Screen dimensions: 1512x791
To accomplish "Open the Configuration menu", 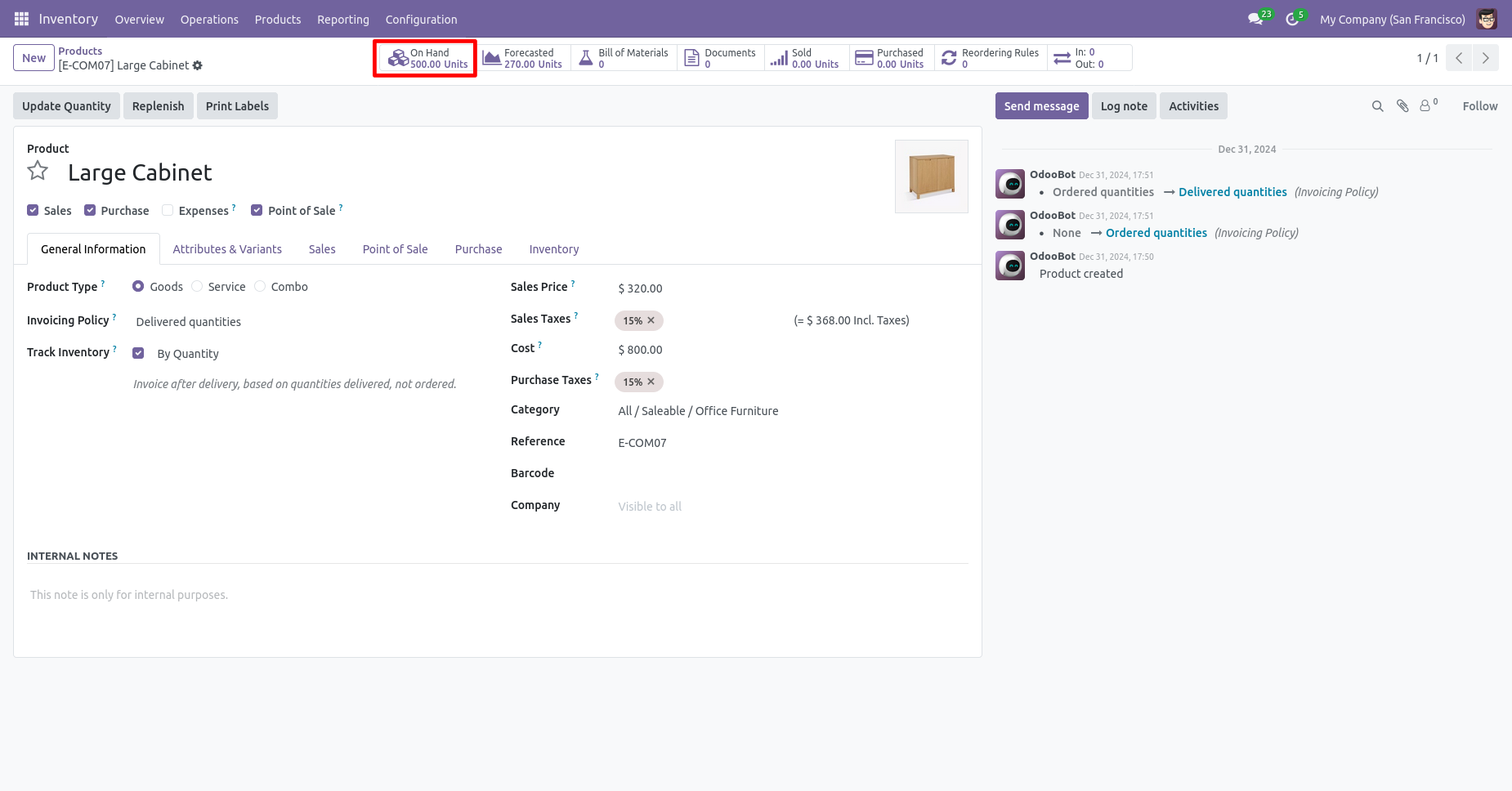I will pyautogui.click(x=421, y=19).
